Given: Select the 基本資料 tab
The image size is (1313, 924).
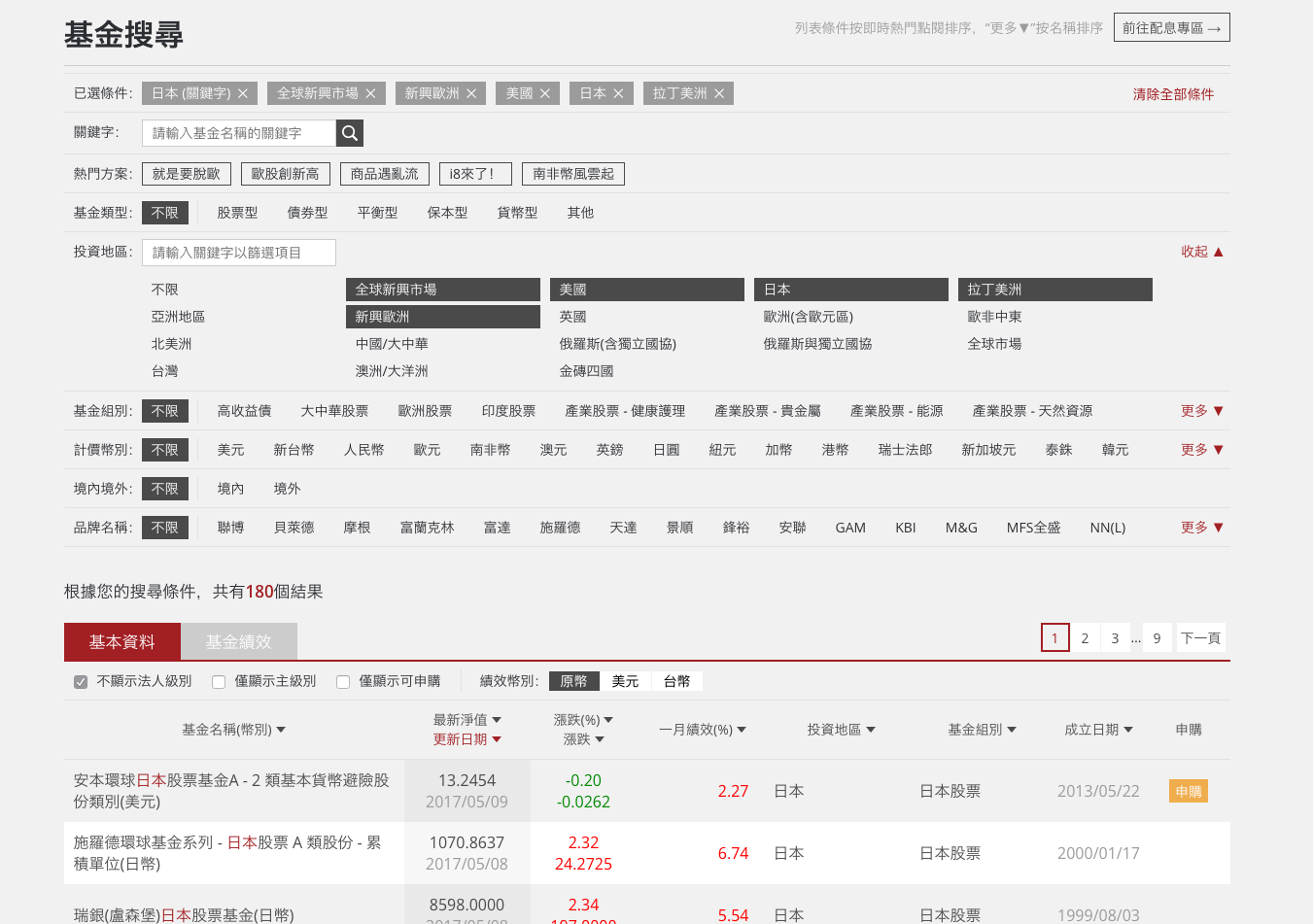Looking at the screenshot, I should coord(122,642).
